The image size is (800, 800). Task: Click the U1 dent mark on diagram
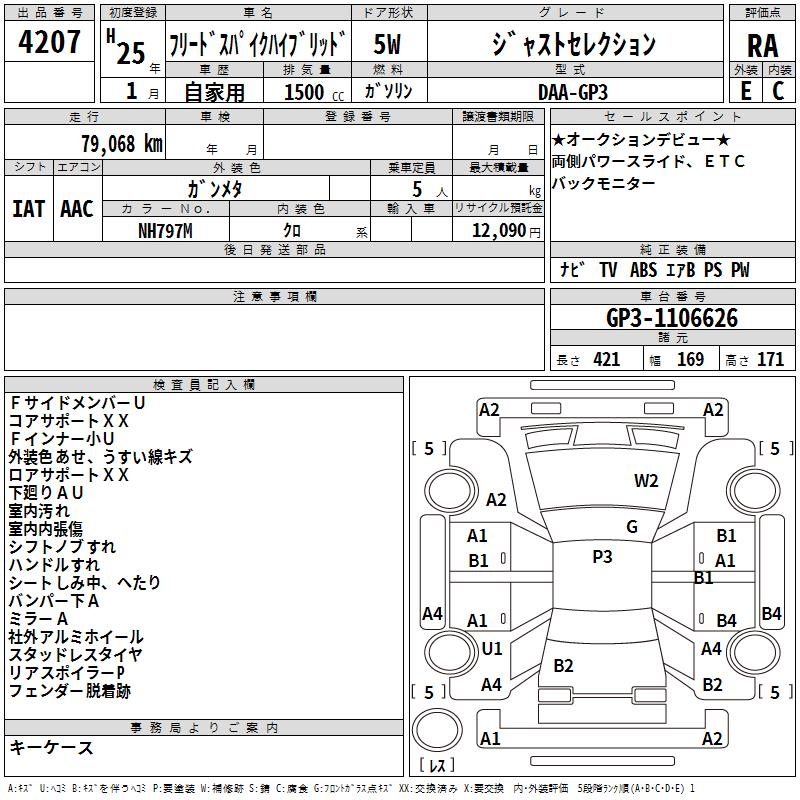491,648
